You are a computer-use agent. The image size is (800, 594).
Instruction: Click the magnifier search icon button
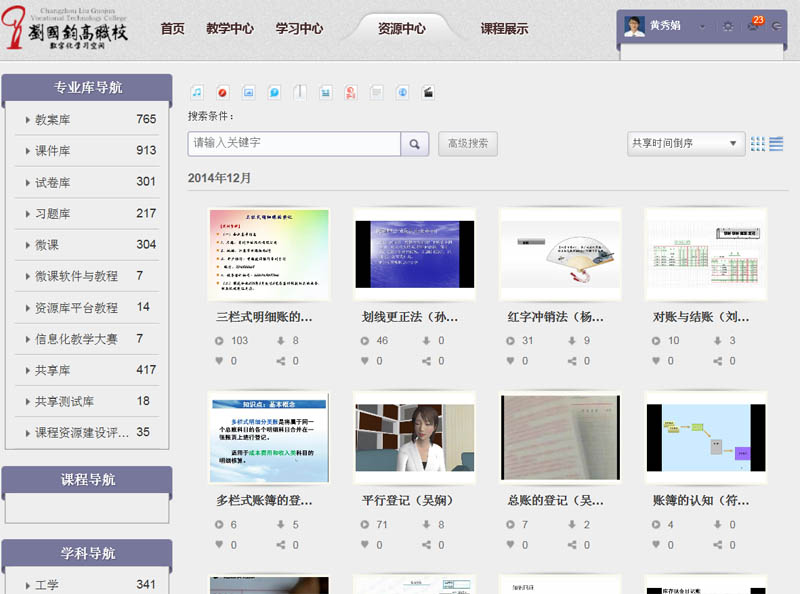pos(414,144)
